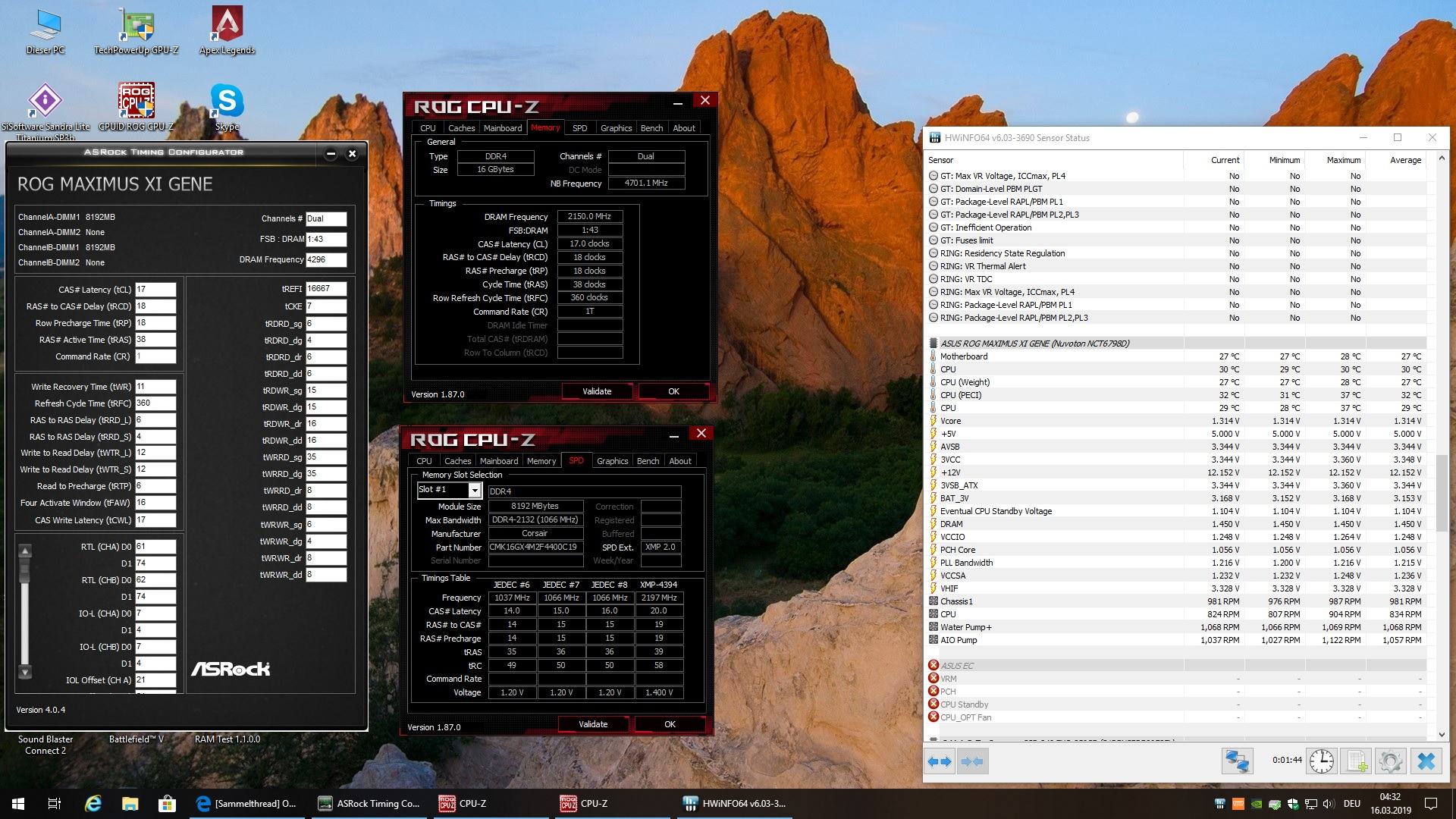1456x819 pixels.
Task: Click OK in SPD CPU-Z window
Action: 670,724
